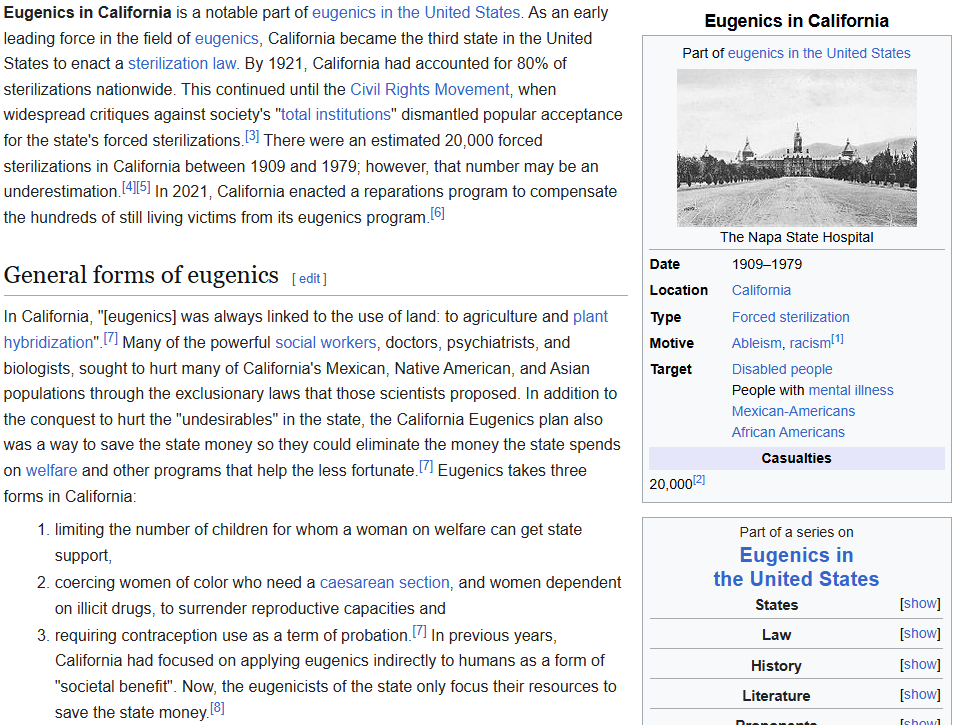
Task: Show the Law section in the series box
Action: (x=920, y=634)
